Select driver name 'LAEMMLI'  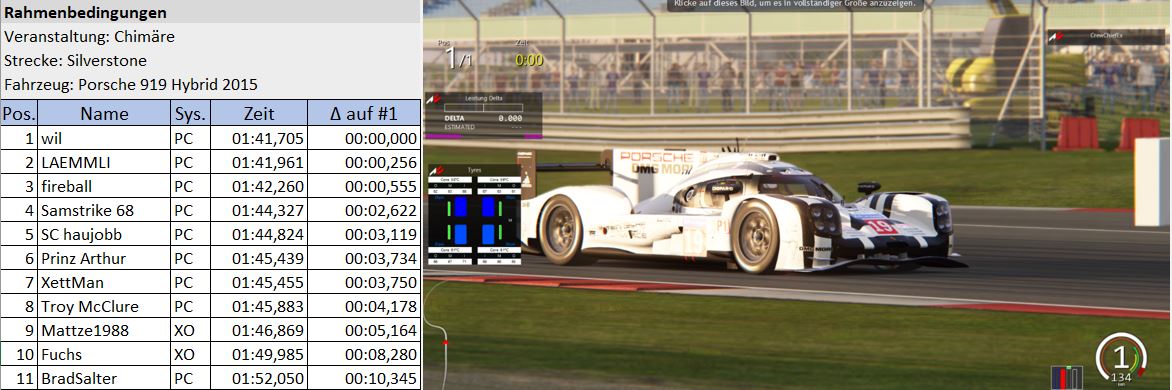point(75,162)
